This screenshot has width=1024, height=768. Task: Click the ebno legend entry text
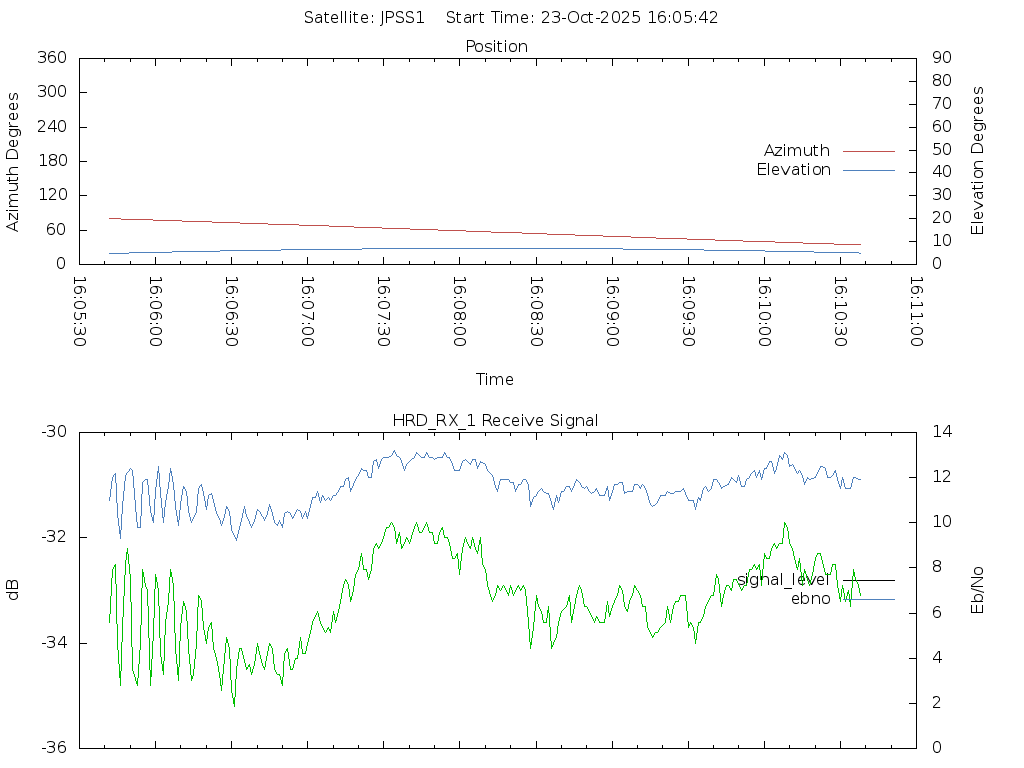click(810, 599)
